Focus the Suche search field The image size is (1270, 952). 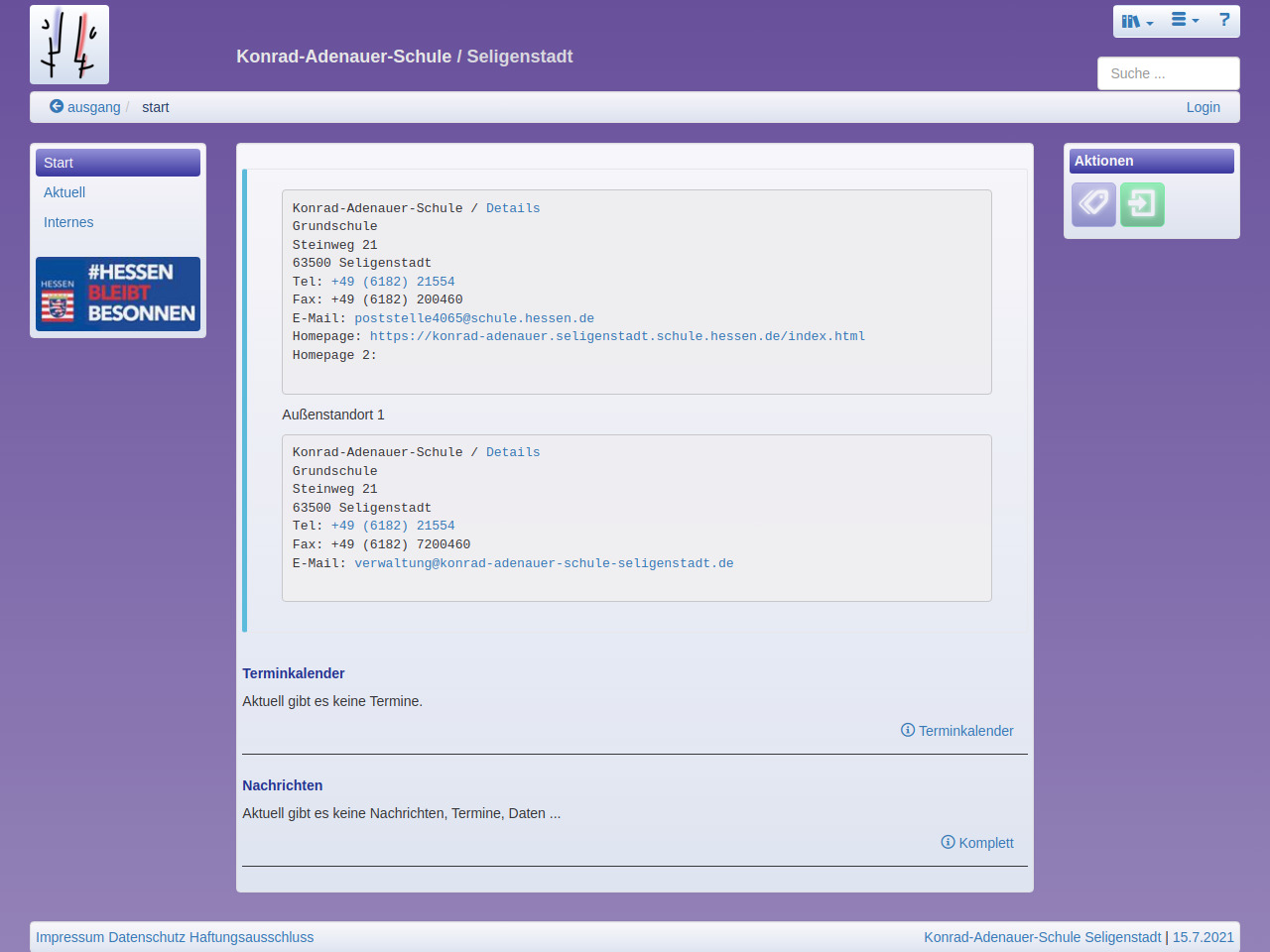click(1168, 73)
